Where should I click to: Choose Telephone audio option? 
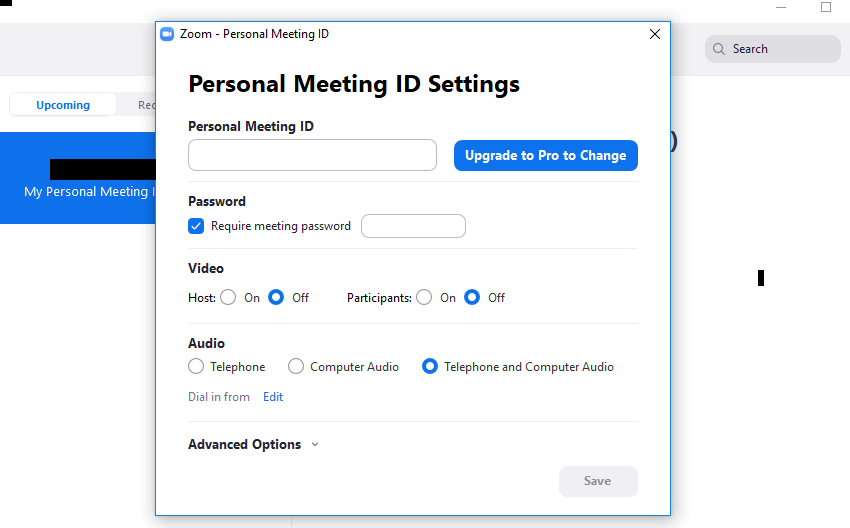[x=197, y=367]
